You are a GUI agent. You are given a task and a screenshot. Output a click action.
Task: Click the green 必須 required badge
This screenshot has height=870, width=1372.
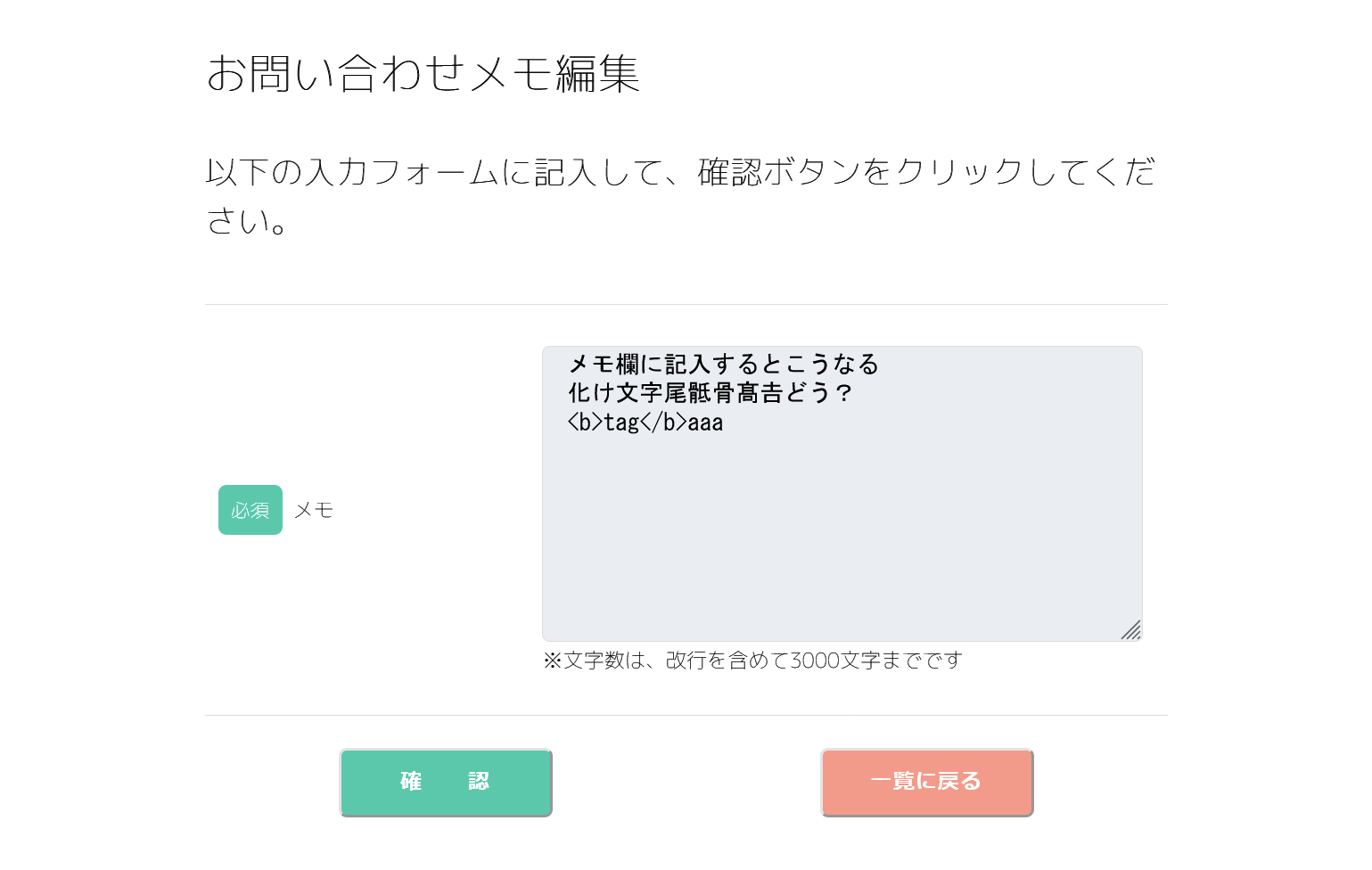pyautogui.click(x=251, y=510)
